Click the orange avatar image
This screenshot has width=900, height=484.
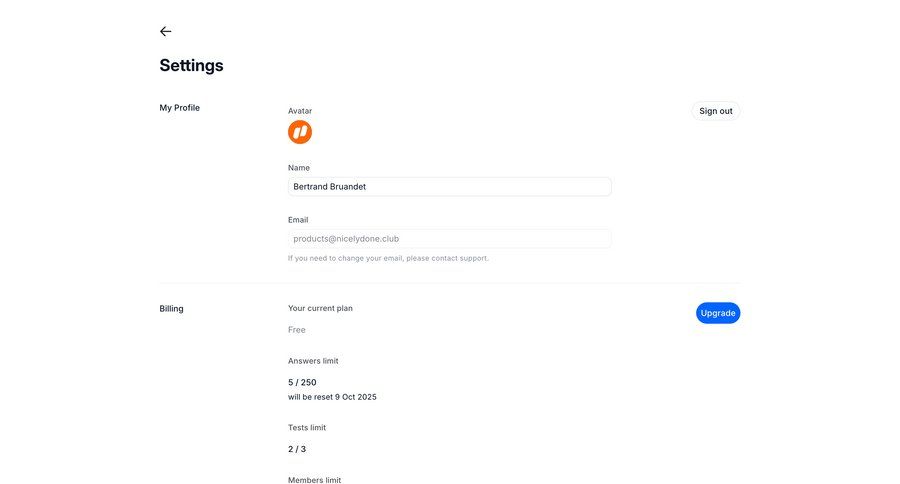point(300,132)
